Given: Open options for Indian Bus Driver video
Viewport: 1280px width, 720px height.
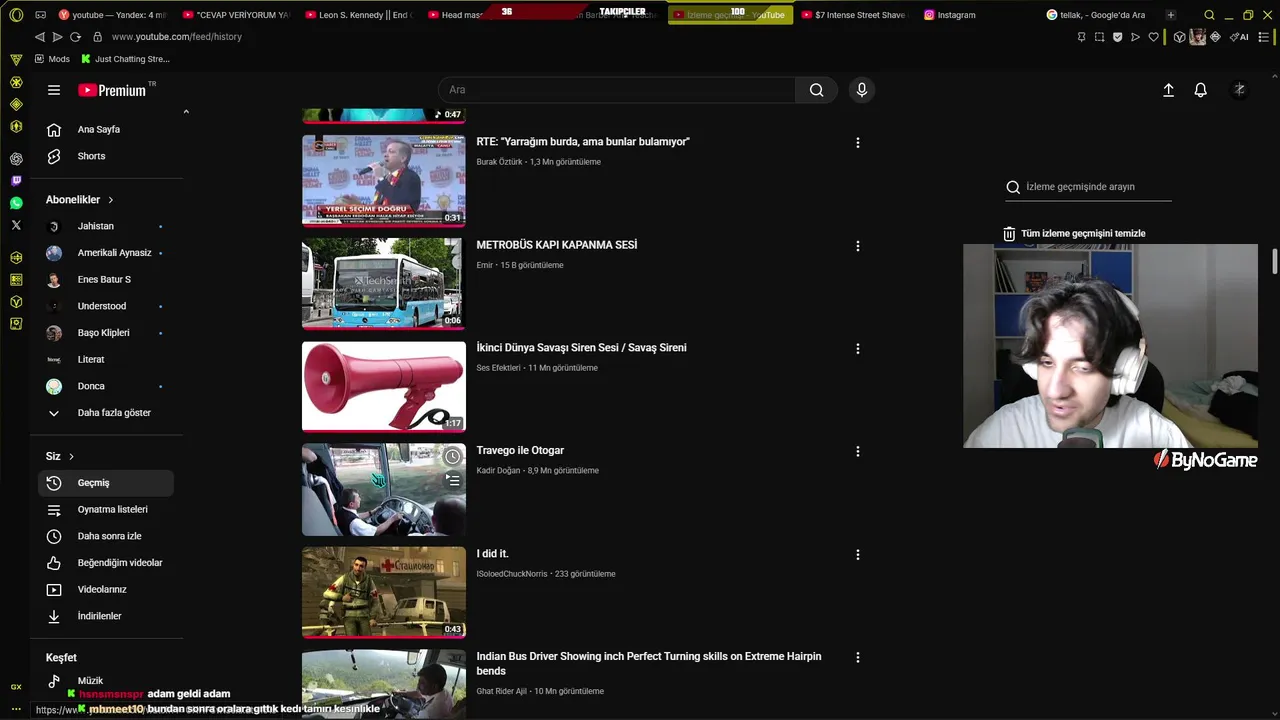Looking at the screenshot, I should (x=857, y=658).
